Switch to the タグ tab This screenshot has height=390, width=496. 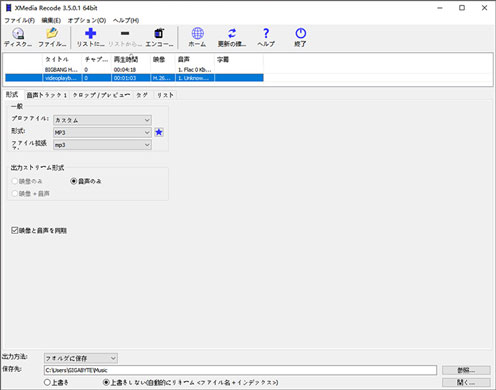tap(142, 95)
